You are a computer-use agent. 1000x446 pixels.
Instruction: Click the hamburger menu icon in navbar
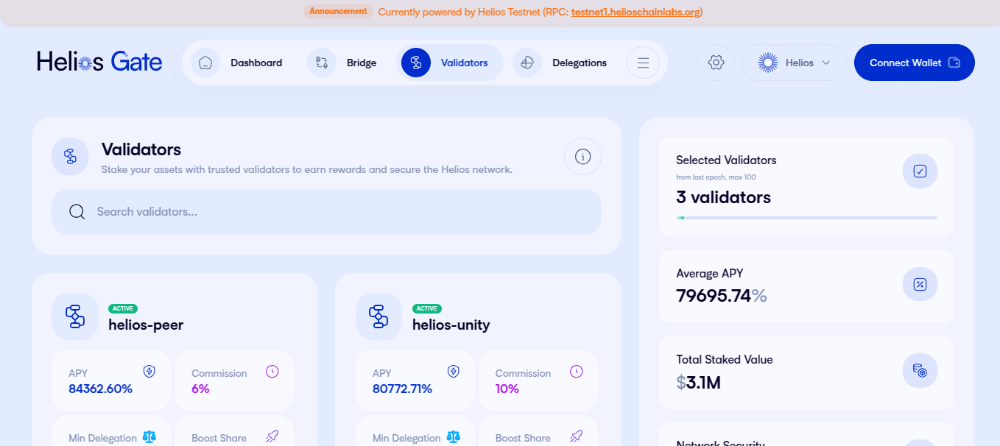pyautogui.click(x=643, y=63)
